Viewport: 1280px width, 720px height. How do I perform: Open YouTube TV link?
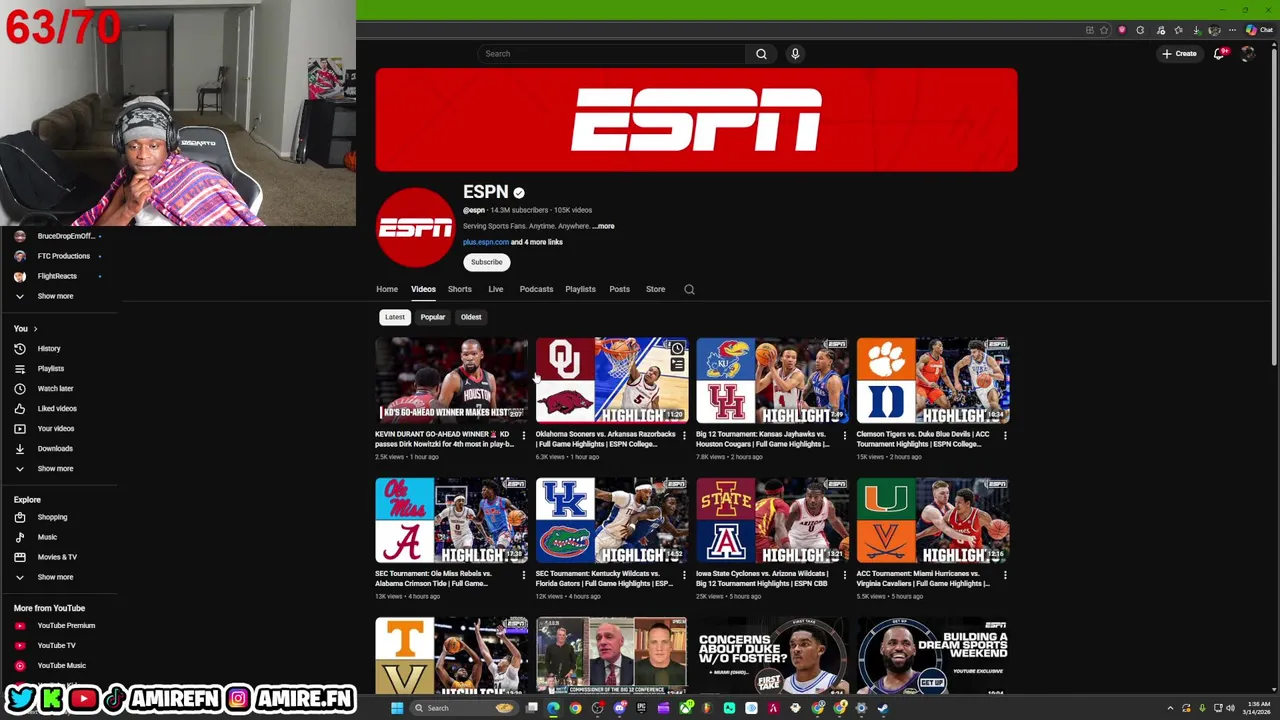(x=60, y=645)
